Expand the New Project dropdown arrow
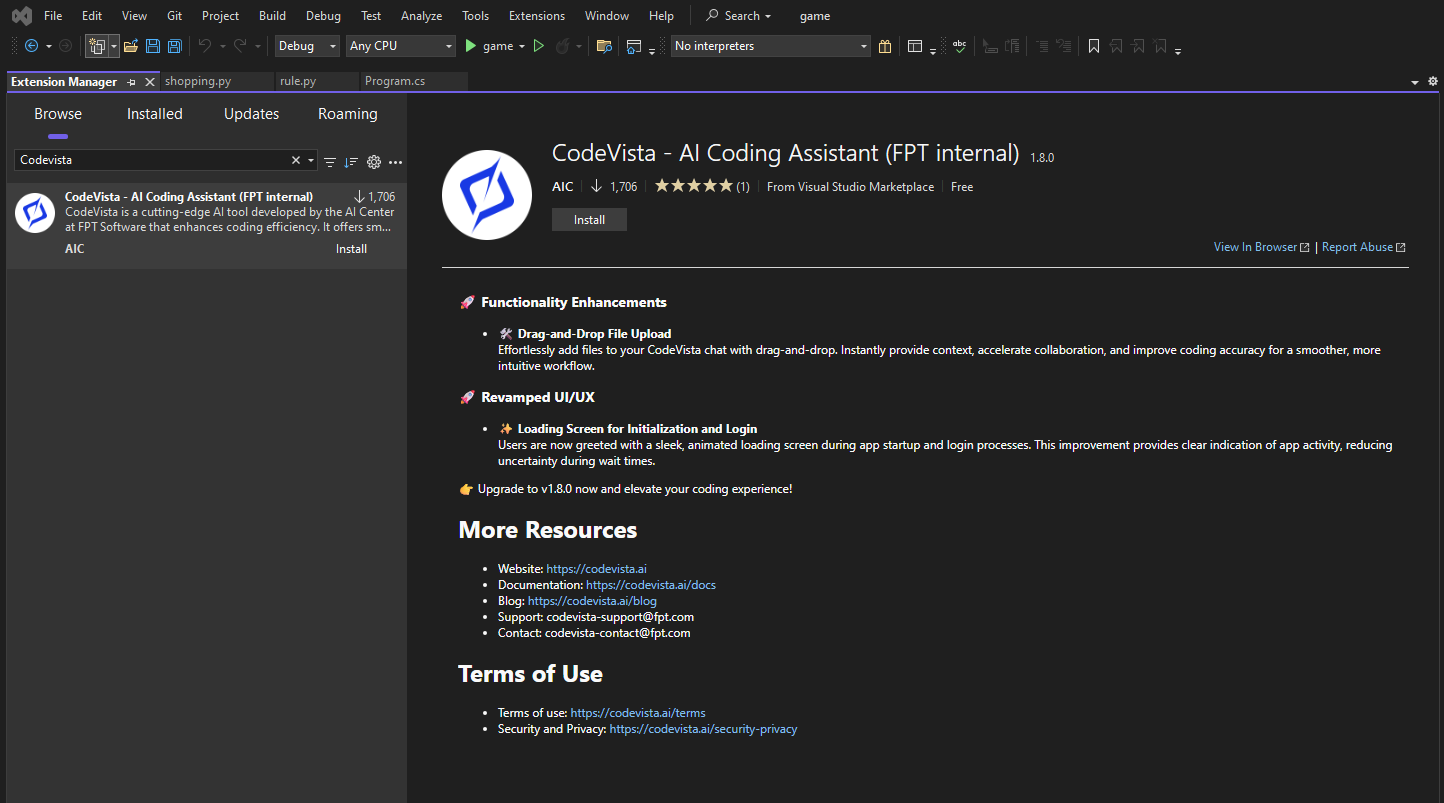Image resolution: width=1444 pixels, height=803 pixels. (x=114, y=46)
